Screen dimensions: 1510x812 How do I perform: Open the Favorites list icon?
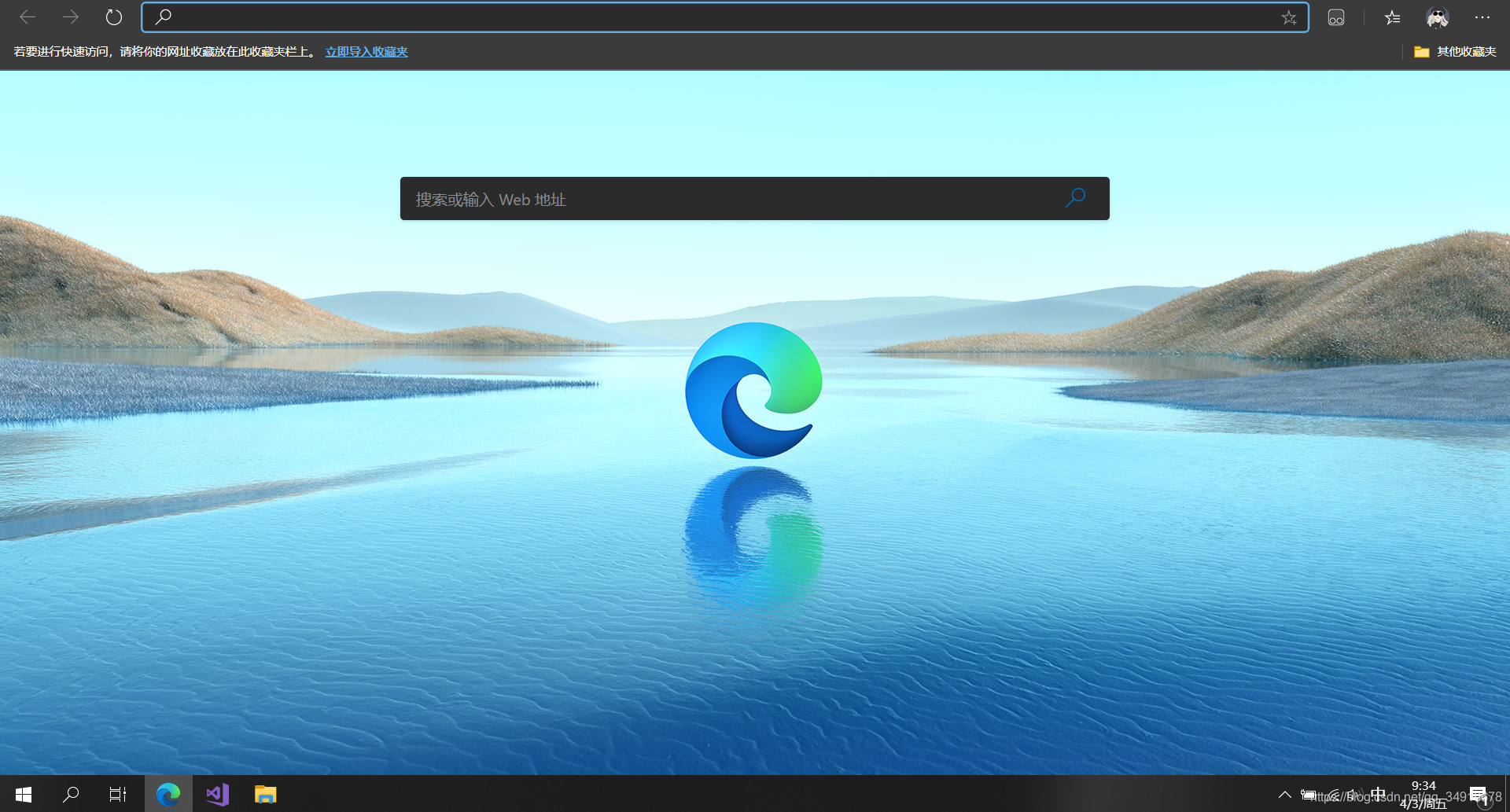[1392, 17]
